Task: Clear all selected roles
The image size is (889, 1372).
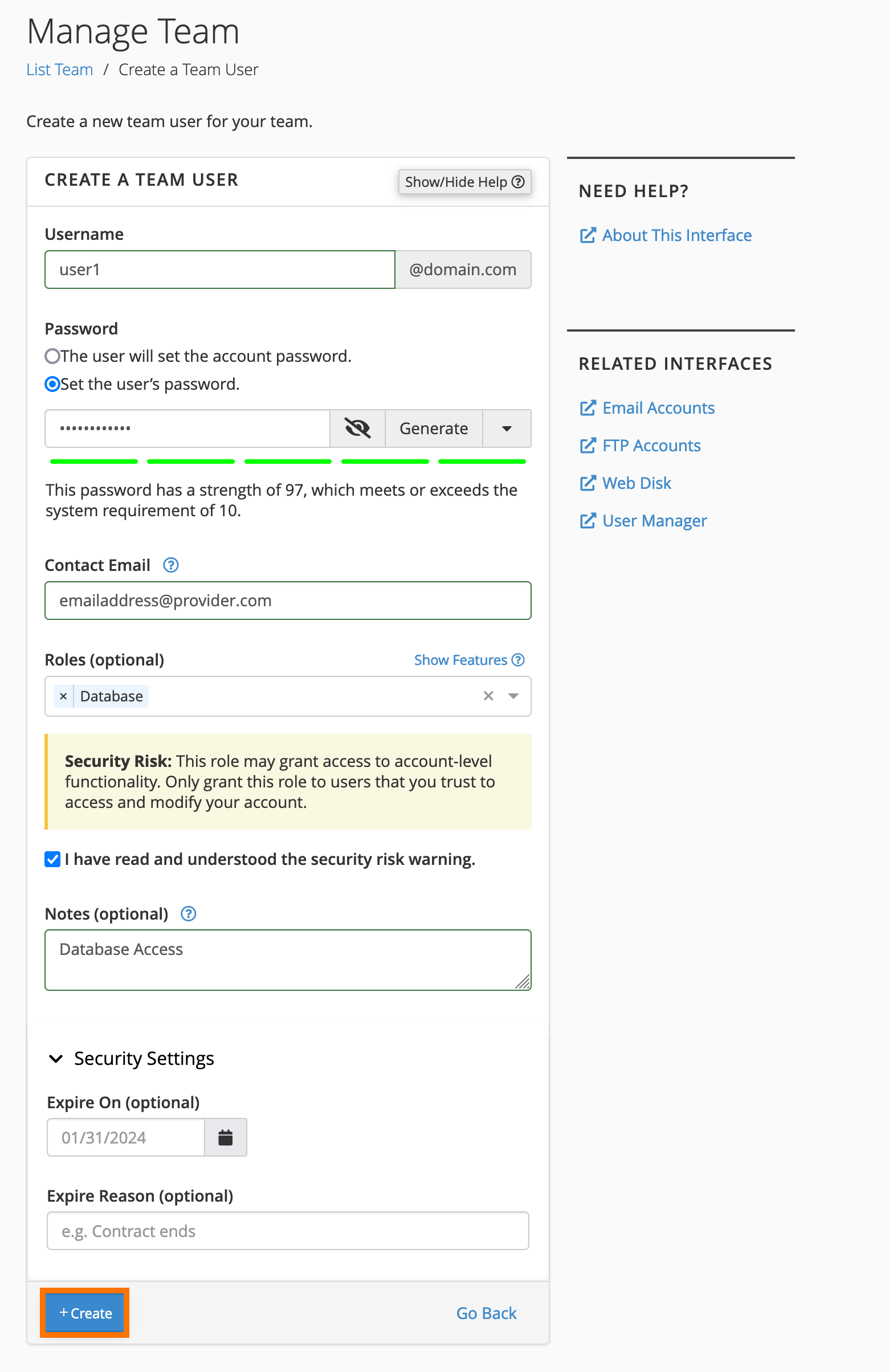Action: click(488, 696)
